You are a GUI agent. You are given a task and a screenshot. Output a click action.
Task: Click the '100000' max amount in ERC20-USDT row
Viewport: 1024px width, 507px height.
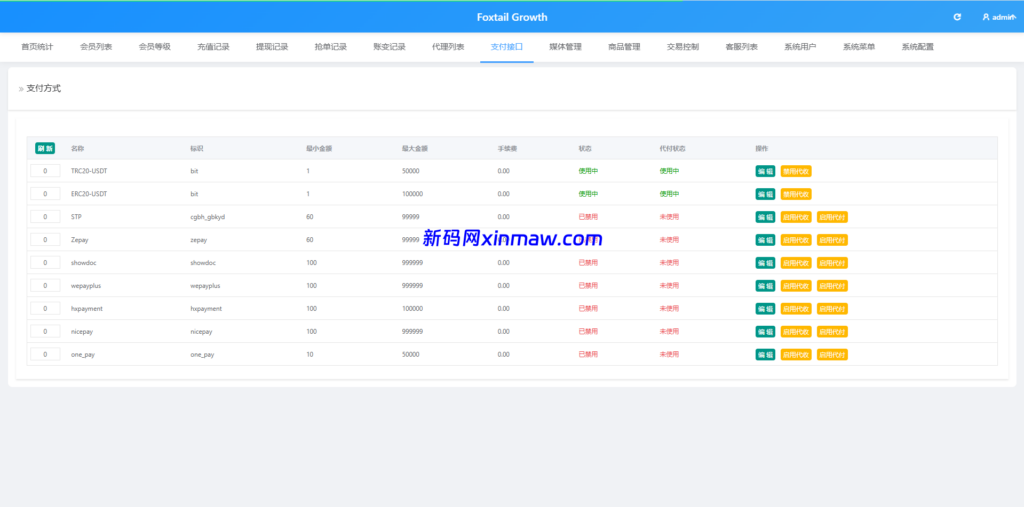pos(412,194)
